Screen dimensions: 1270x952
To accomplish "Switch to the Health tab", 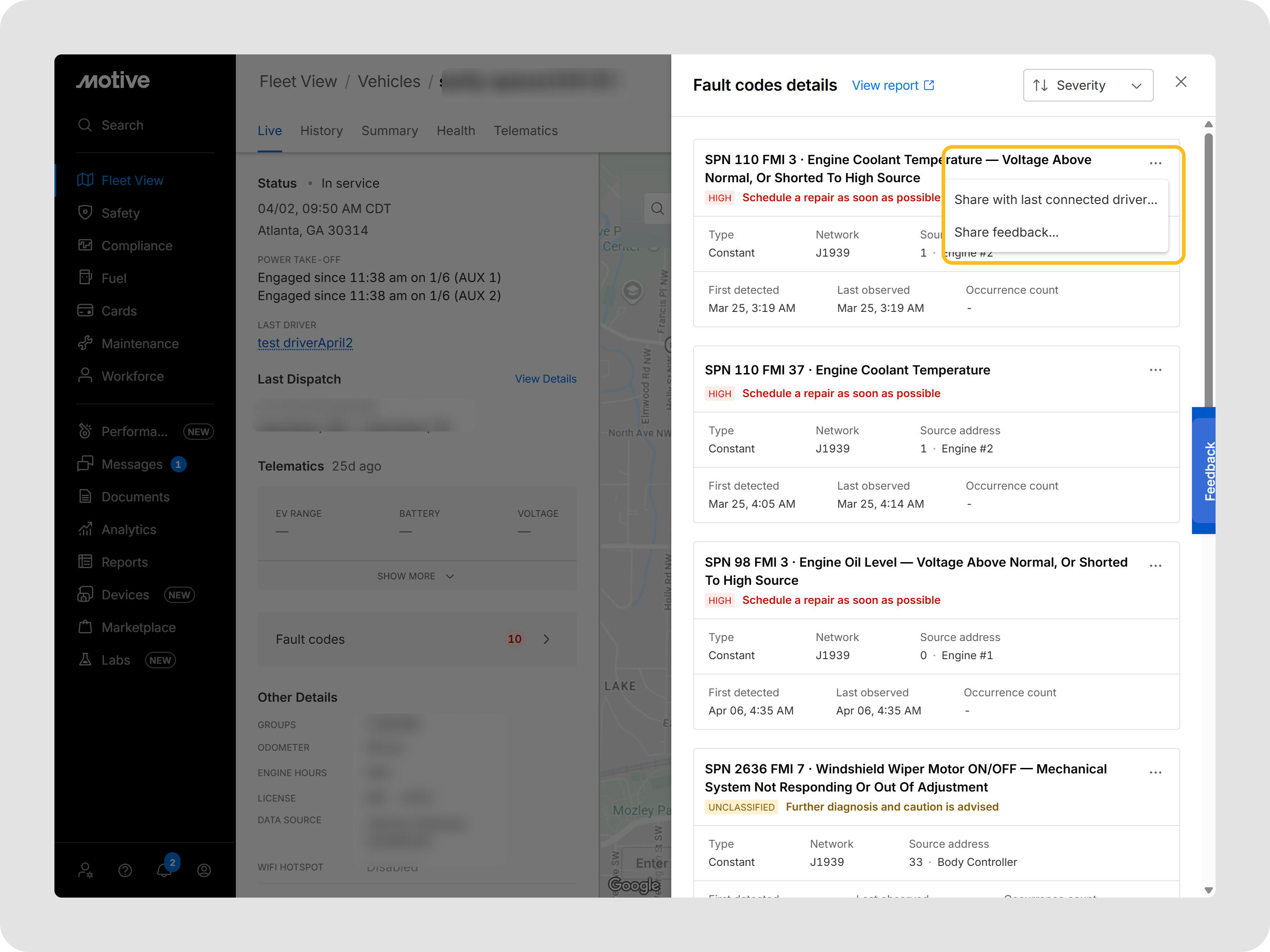I will [456, 131].
